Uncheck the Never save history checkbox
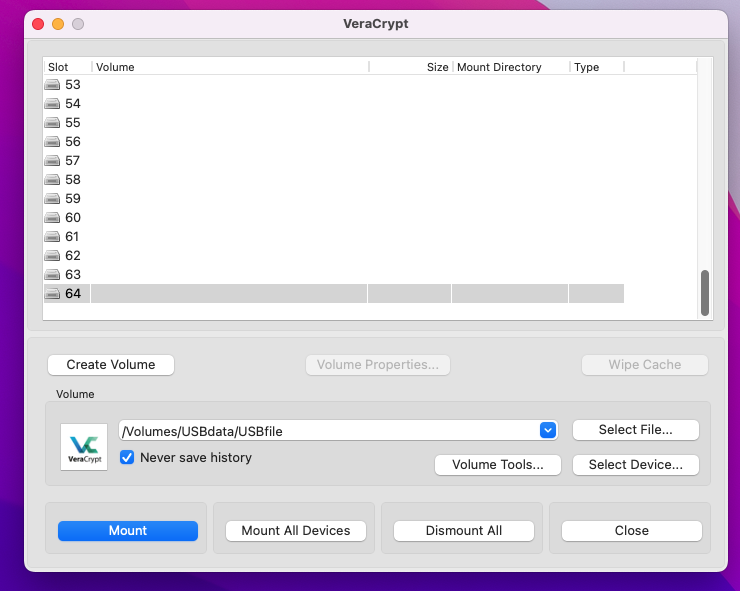 [x=127, y=458]
